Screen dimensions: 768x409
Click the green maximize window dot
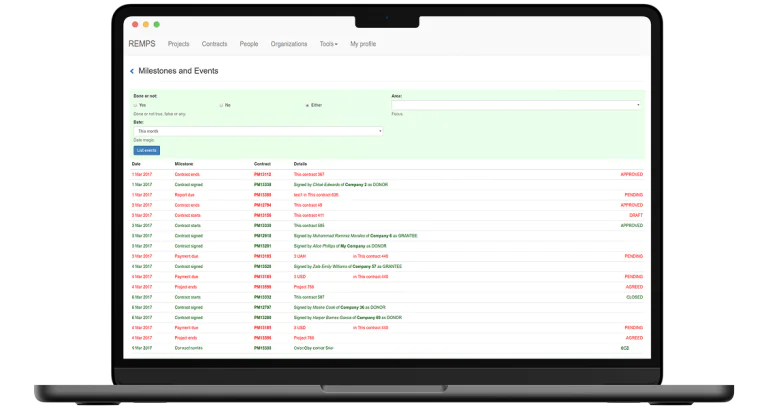[157, 24]
